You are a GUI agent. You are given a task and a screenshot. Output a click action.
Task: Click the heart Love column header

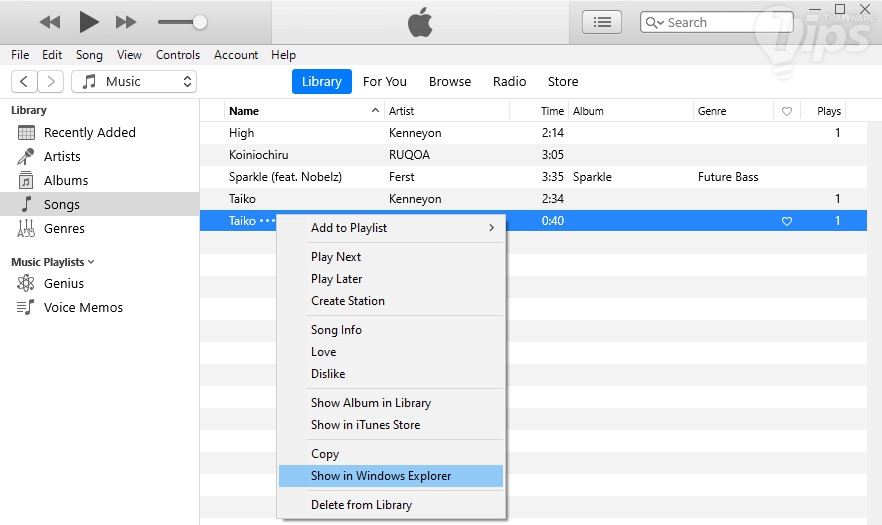pyautogui.click(x=787, y=111)
